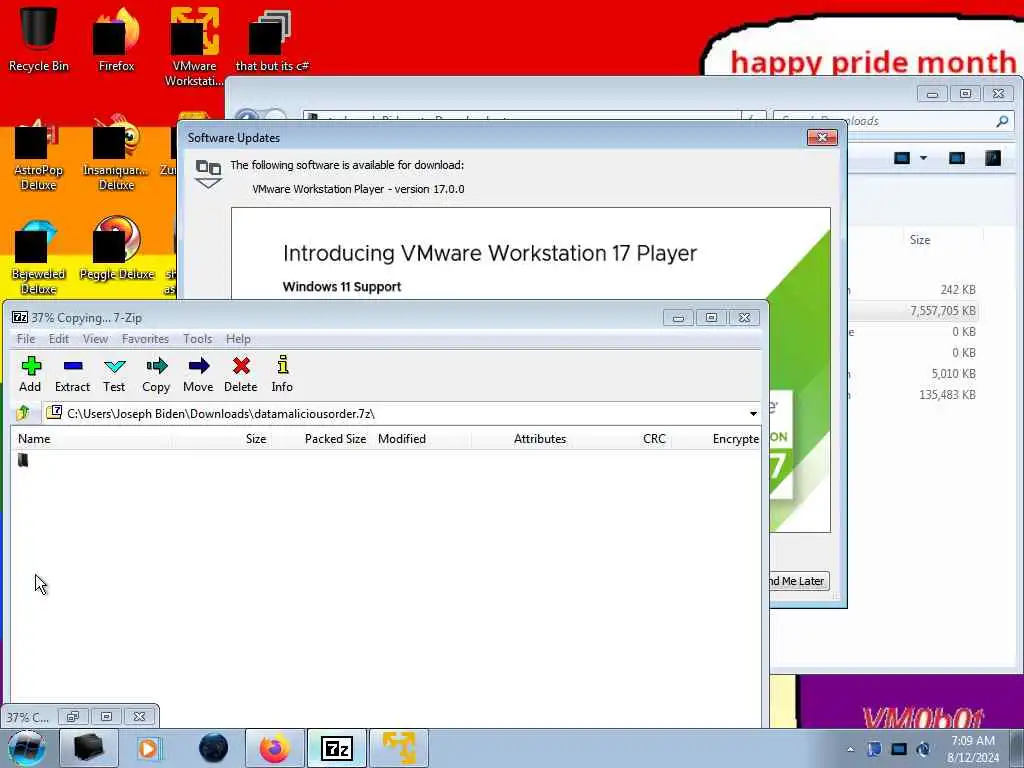
Task: Switch to 7-Zip taskbar button
Action: click(x=337, y=748)
